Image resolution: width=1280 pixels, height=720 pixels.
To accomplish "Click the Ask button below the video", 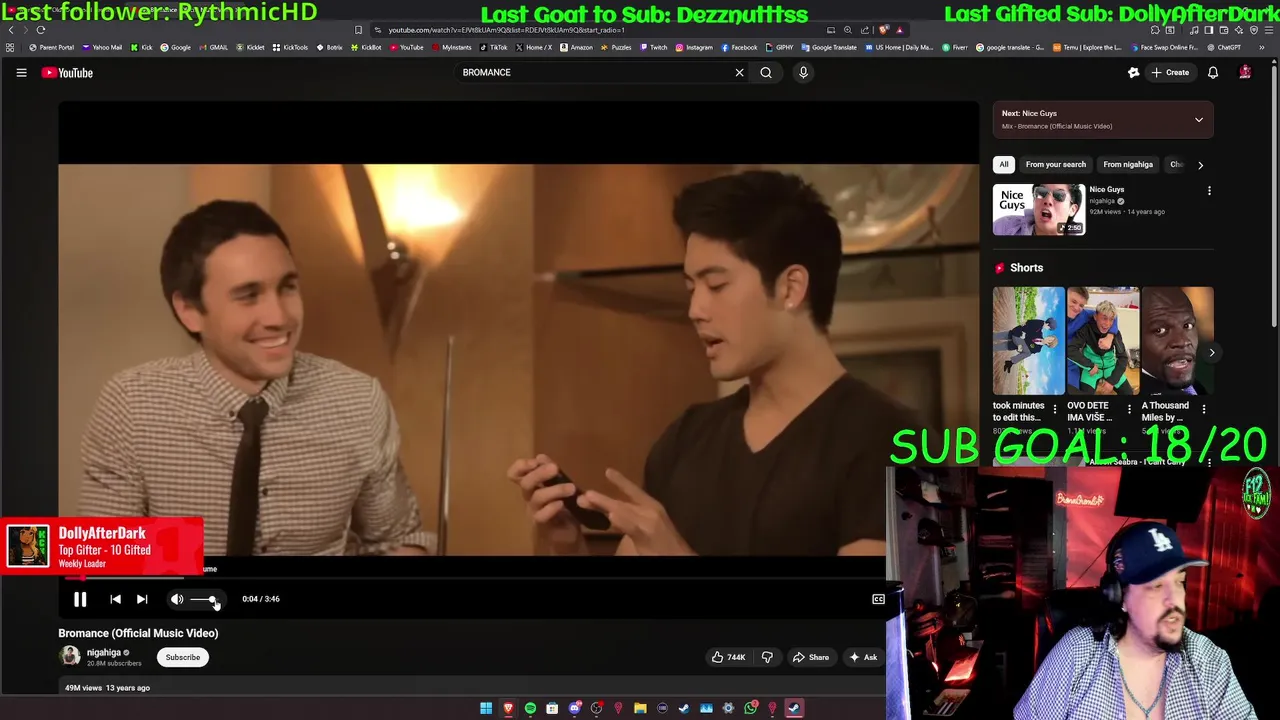I will tap(863, 657).
